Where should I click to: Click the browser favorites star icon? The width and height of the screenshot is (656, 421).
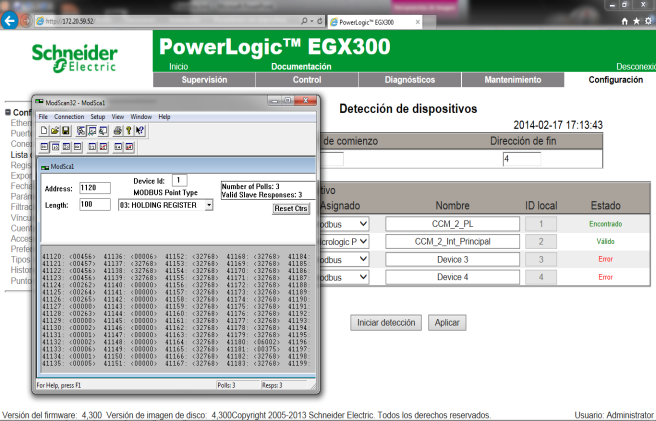tap(636, 20)
